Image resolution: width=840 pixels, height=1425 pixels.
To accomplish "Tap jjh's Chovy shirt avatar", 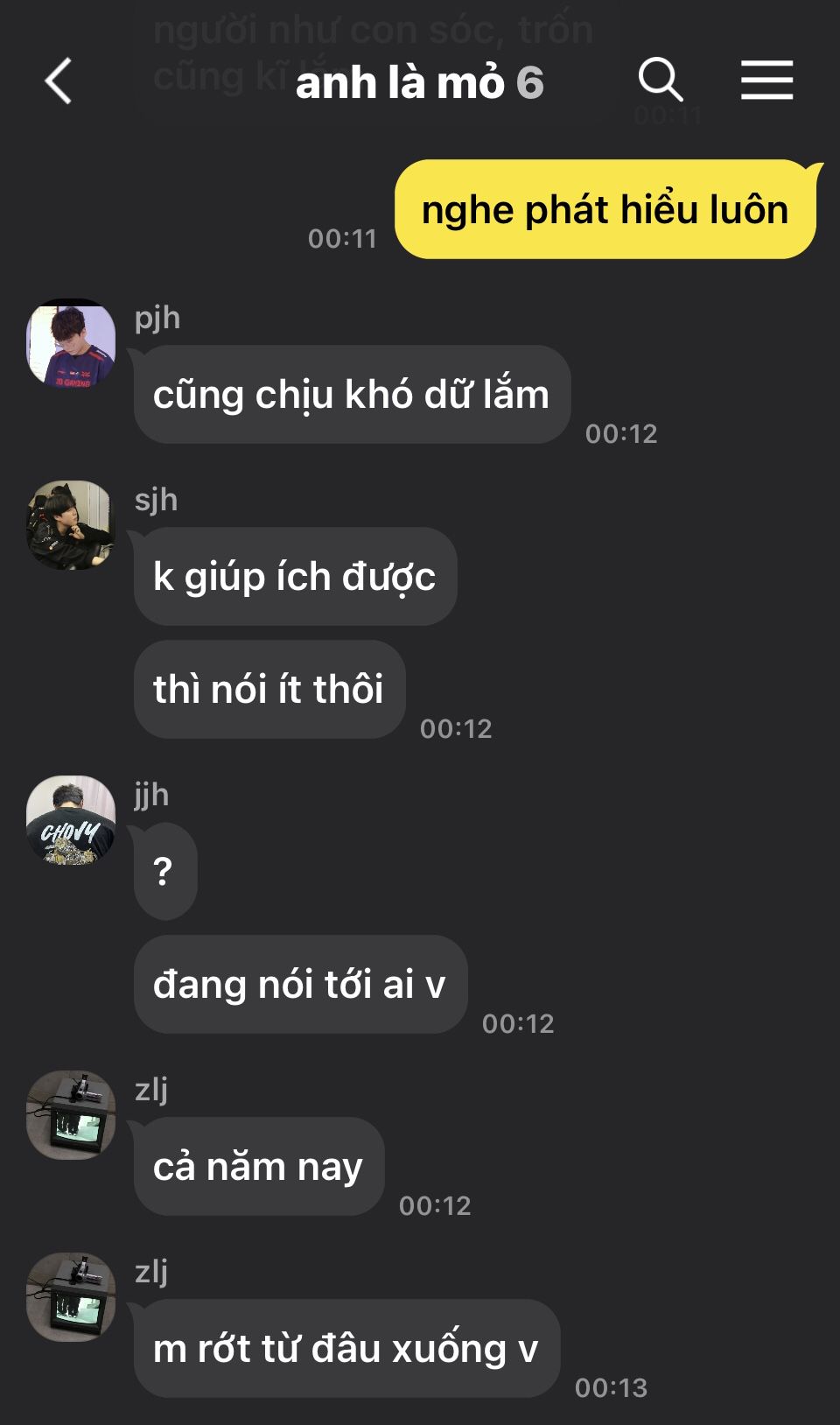I will (x=71, y=820).
